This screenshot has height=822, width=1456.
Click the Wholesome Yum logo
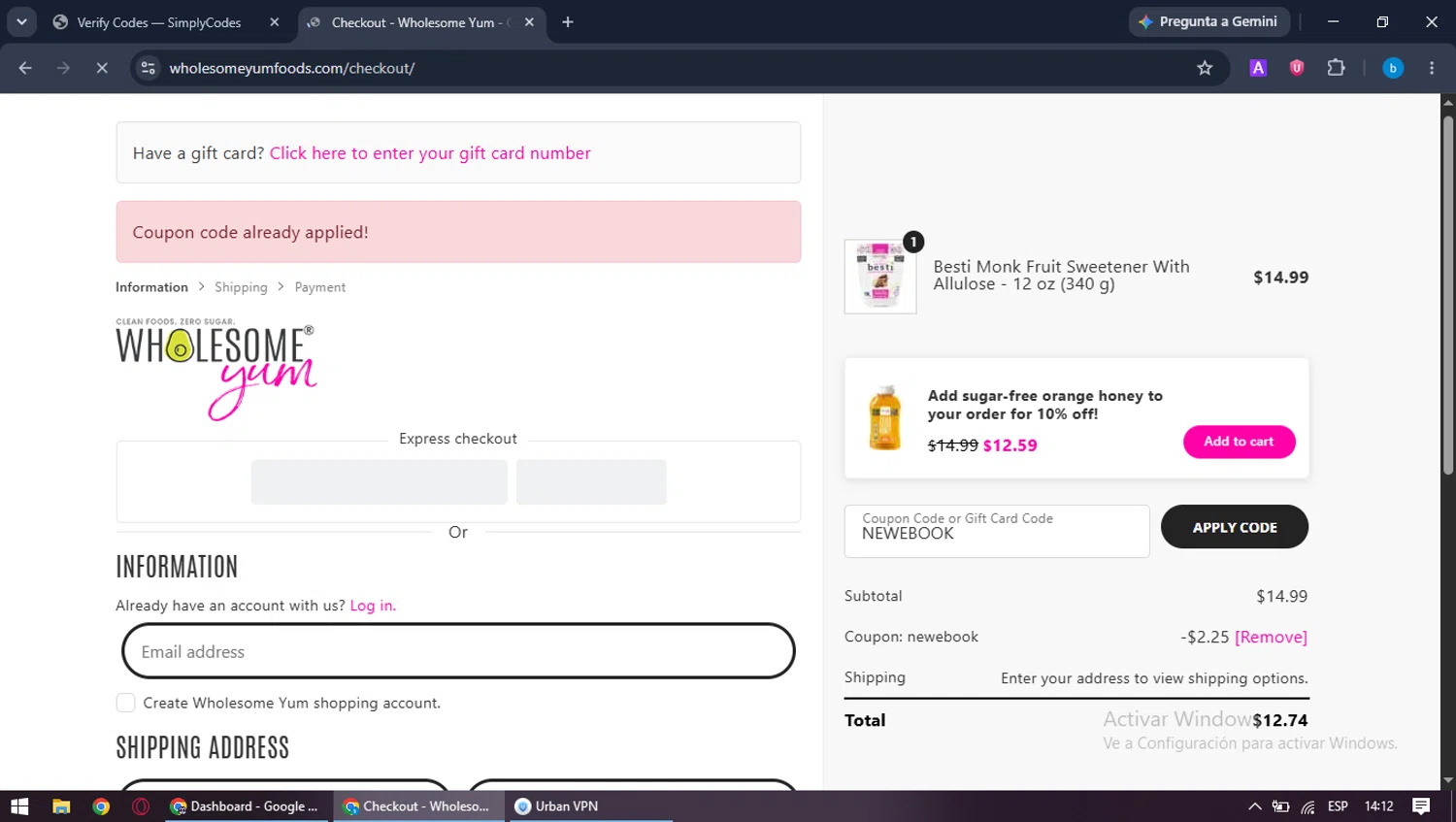coord(216,369)
